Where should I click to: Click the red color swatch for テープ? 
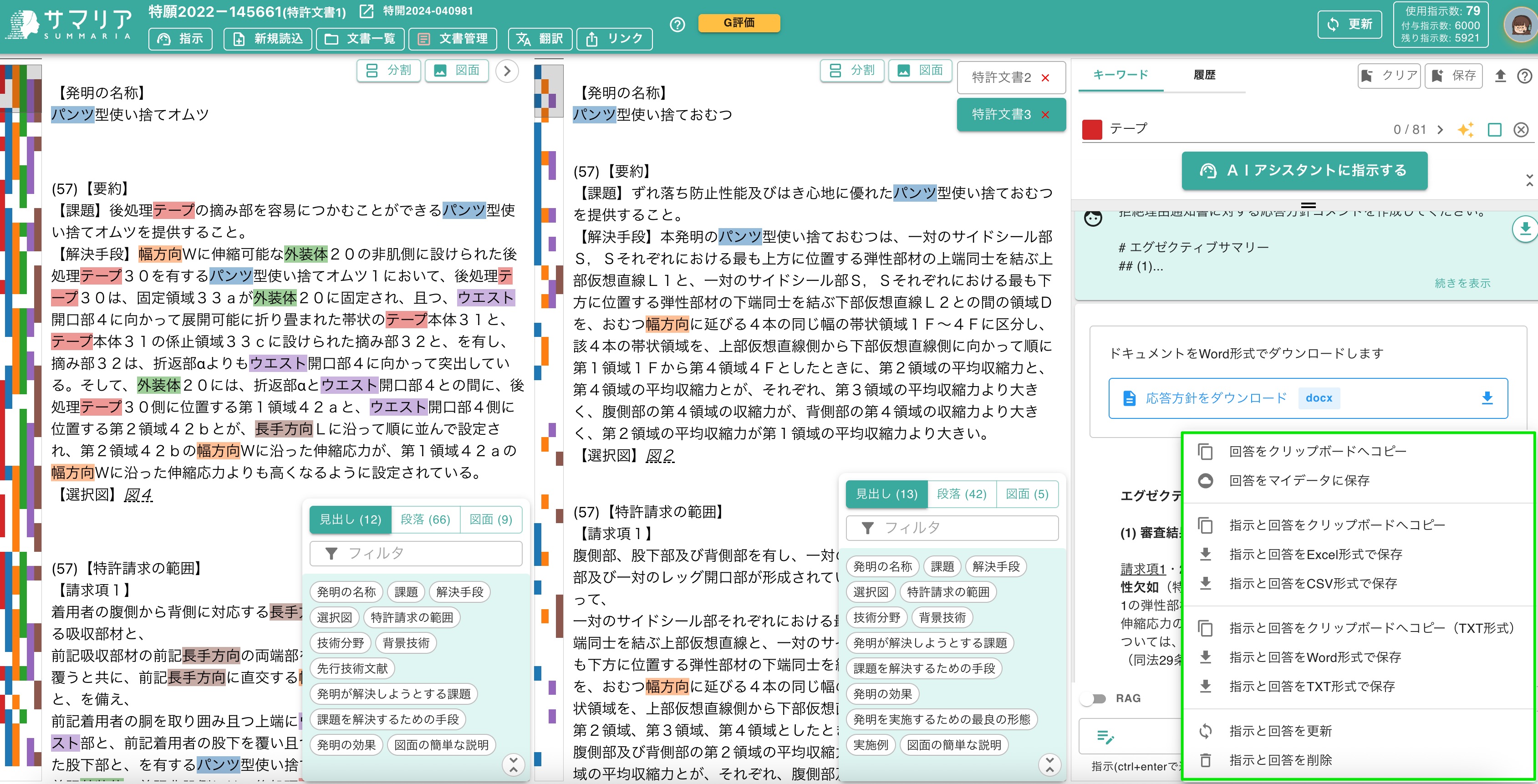(1091, 130)
